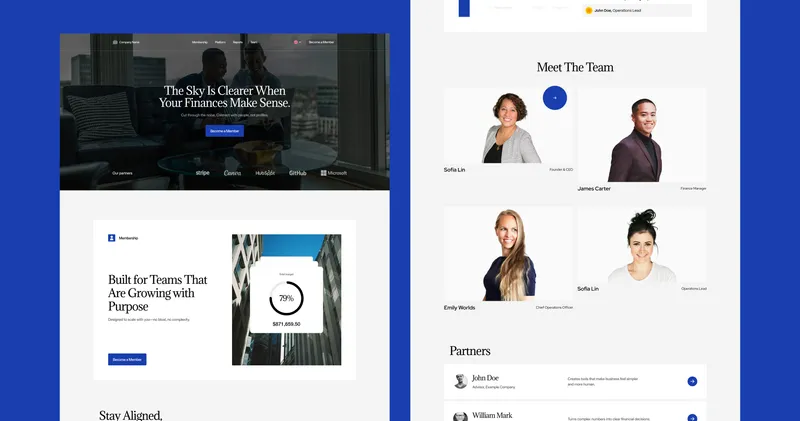This screenshot has width=800, height=421.
Task: Open Platform in the top navigation
Action: [220, 42]
